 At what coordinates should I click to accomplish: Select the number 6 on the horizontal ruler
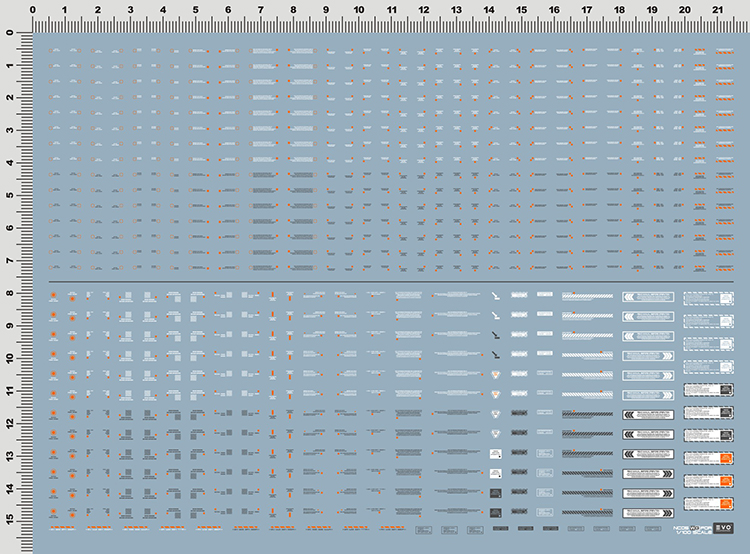(x=228, y=10)
